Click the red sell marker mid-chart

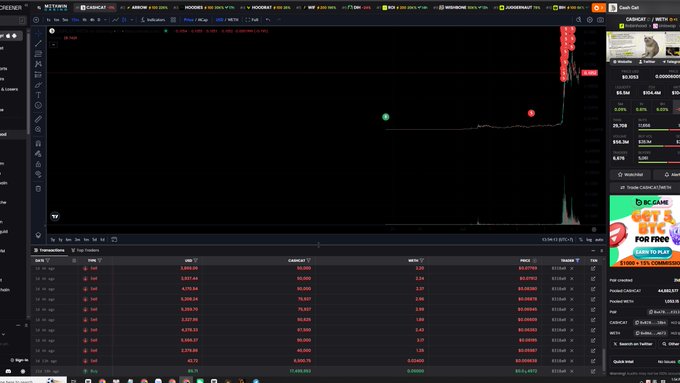(531, 113)
